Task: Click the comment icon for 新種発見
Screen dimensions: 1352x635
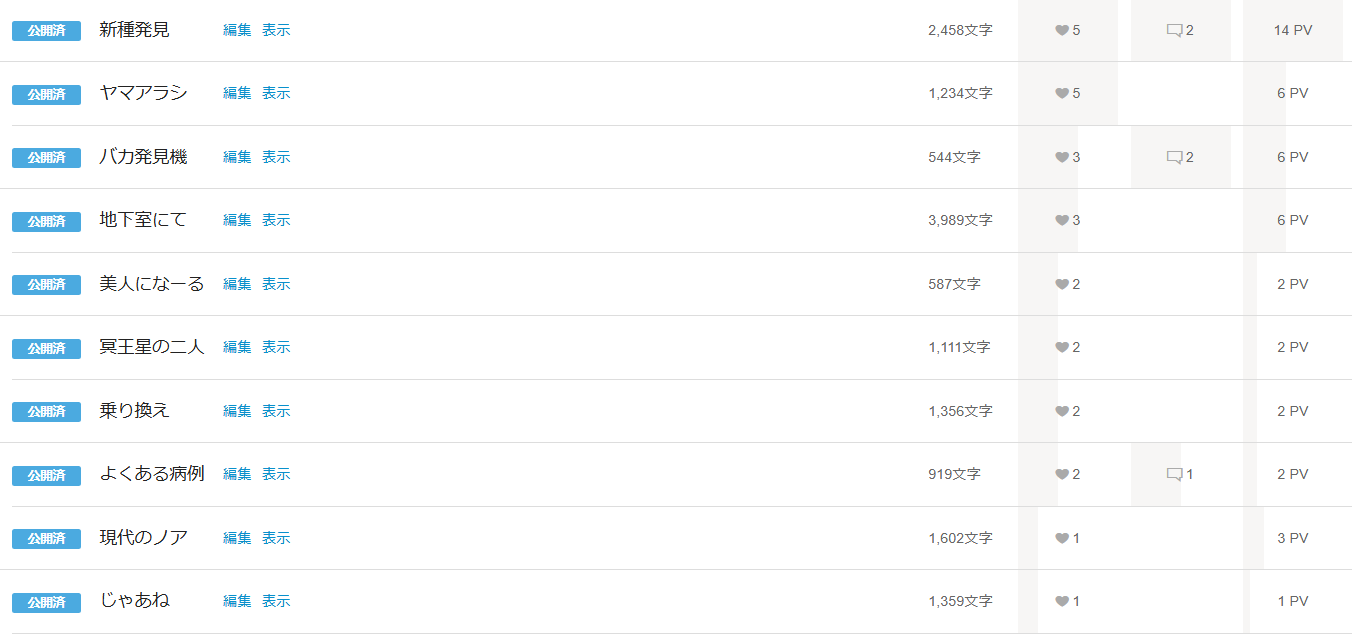Action: (x=1174, y=30)
